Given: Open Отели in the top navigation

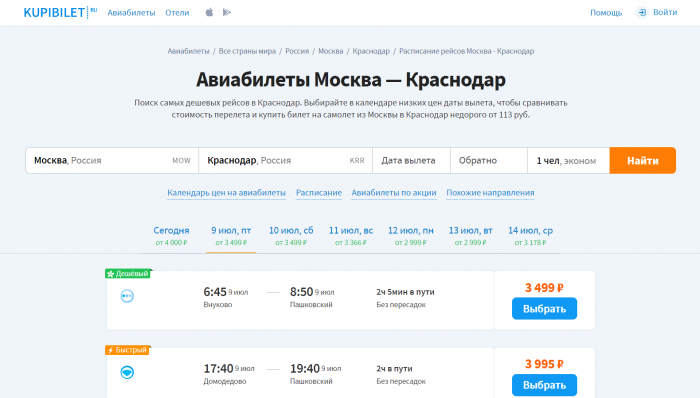Looking at the screenshot, I should click(x=177, y=13).
